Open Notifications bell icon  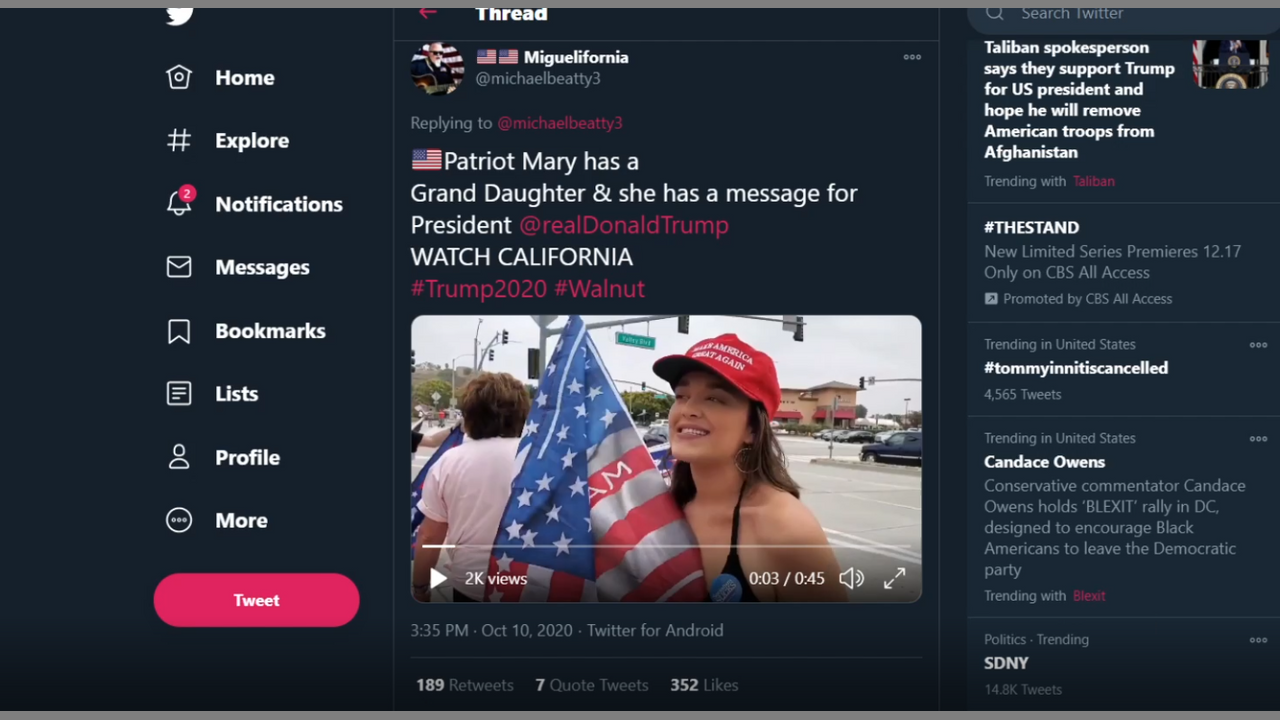[179, 203]
